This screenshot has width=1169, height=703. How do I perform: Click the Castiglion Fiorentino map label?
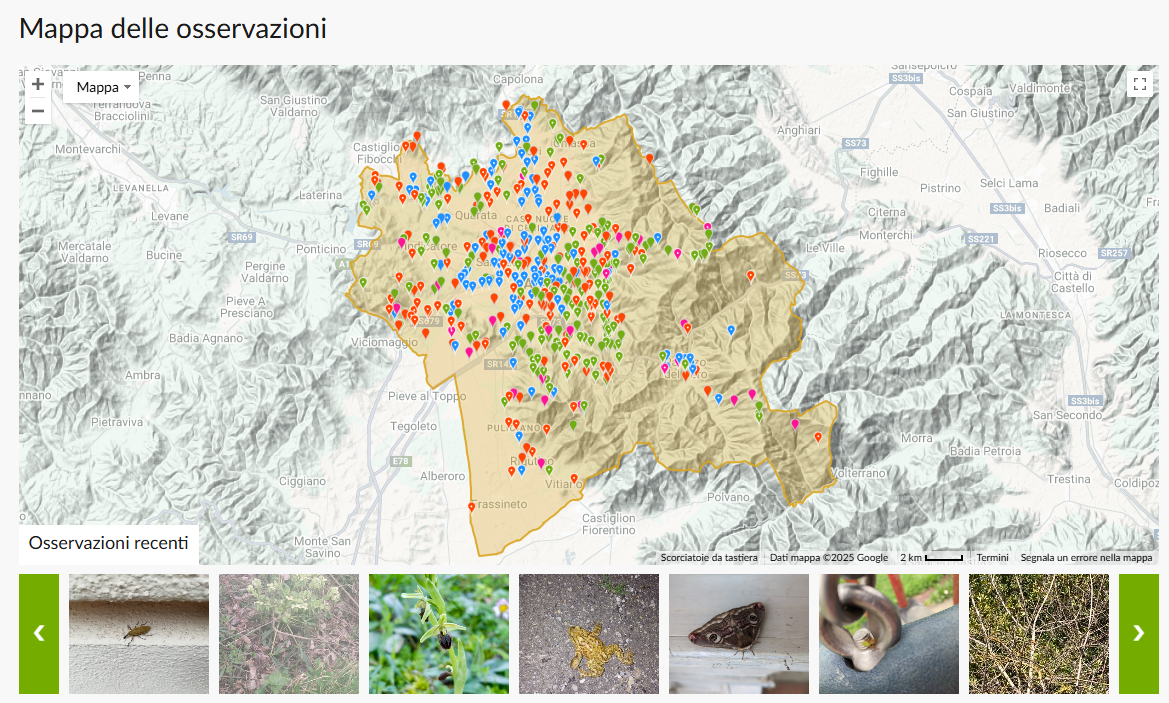click(x=608, y=524)
